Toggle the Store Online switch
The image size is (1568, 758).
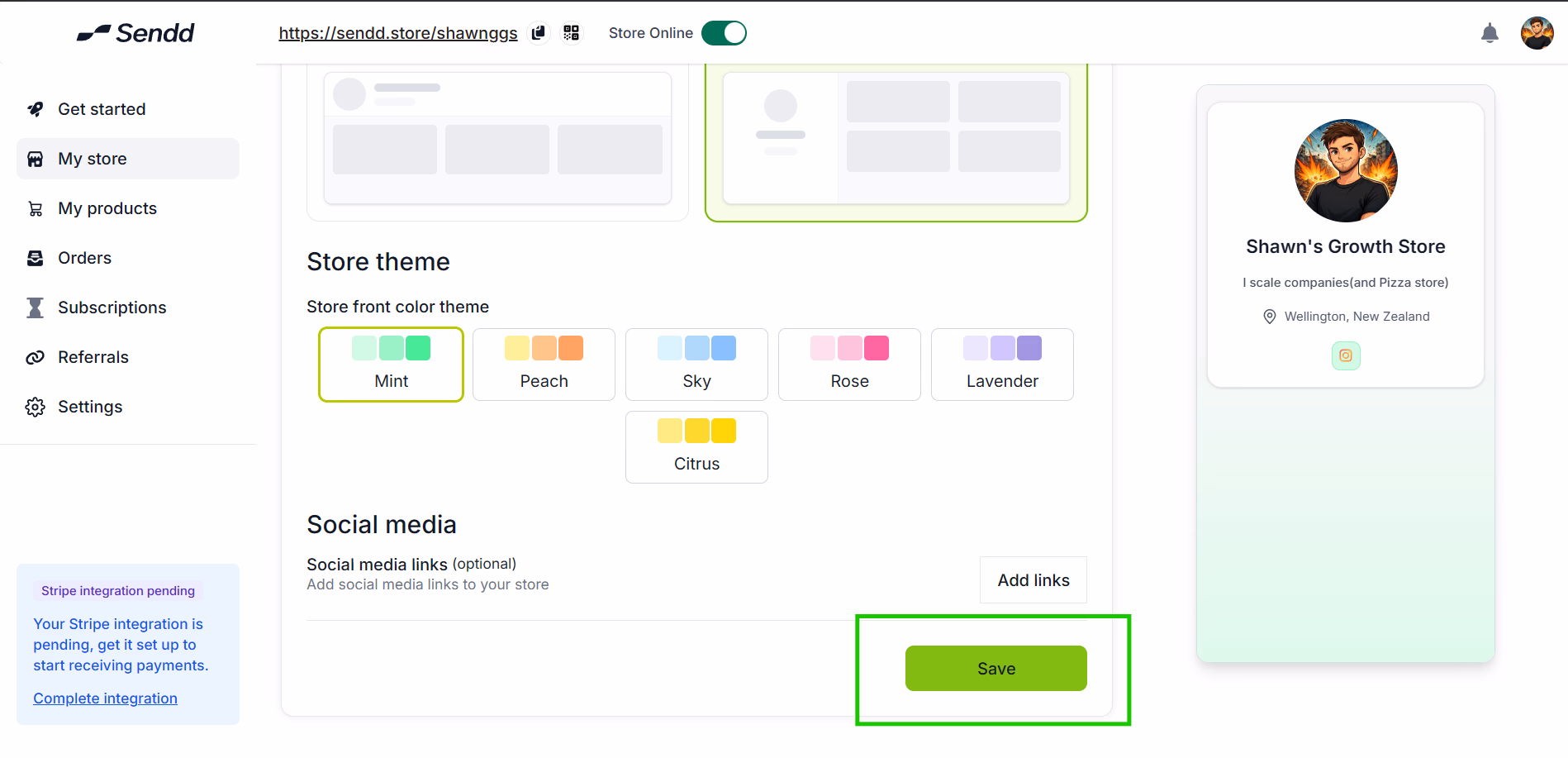[724, 33]
